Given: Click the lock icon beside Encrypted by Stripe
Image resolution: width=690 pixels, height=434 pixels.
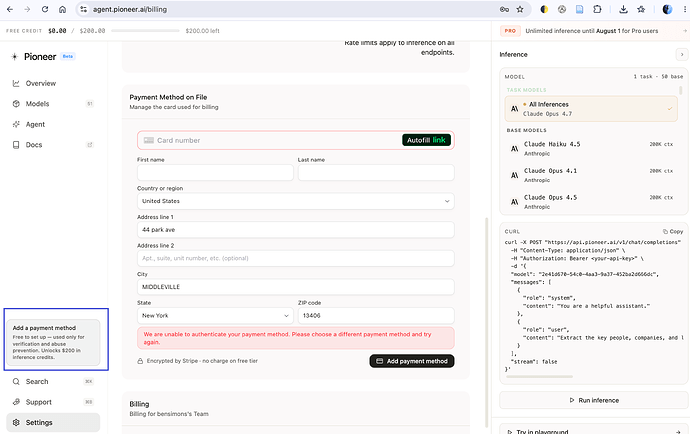Looking at the screenshot, I should point(140,361).
